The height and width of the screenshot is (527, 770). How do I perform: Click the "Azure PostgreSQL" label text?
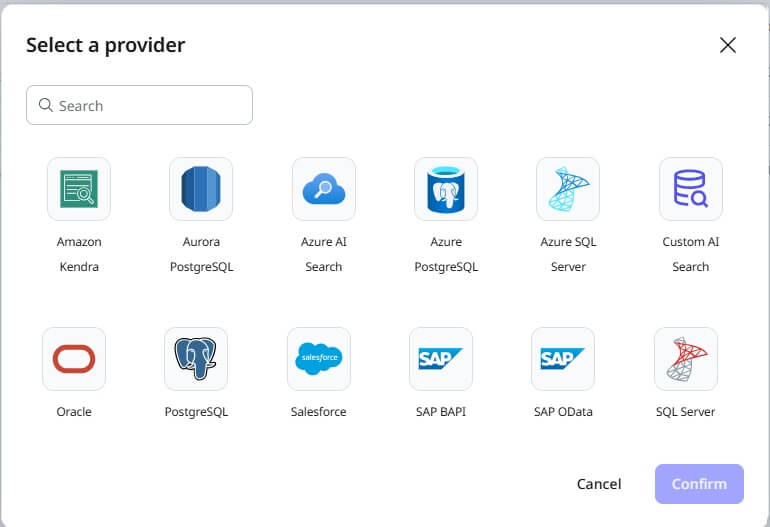(x=446, y=254)
